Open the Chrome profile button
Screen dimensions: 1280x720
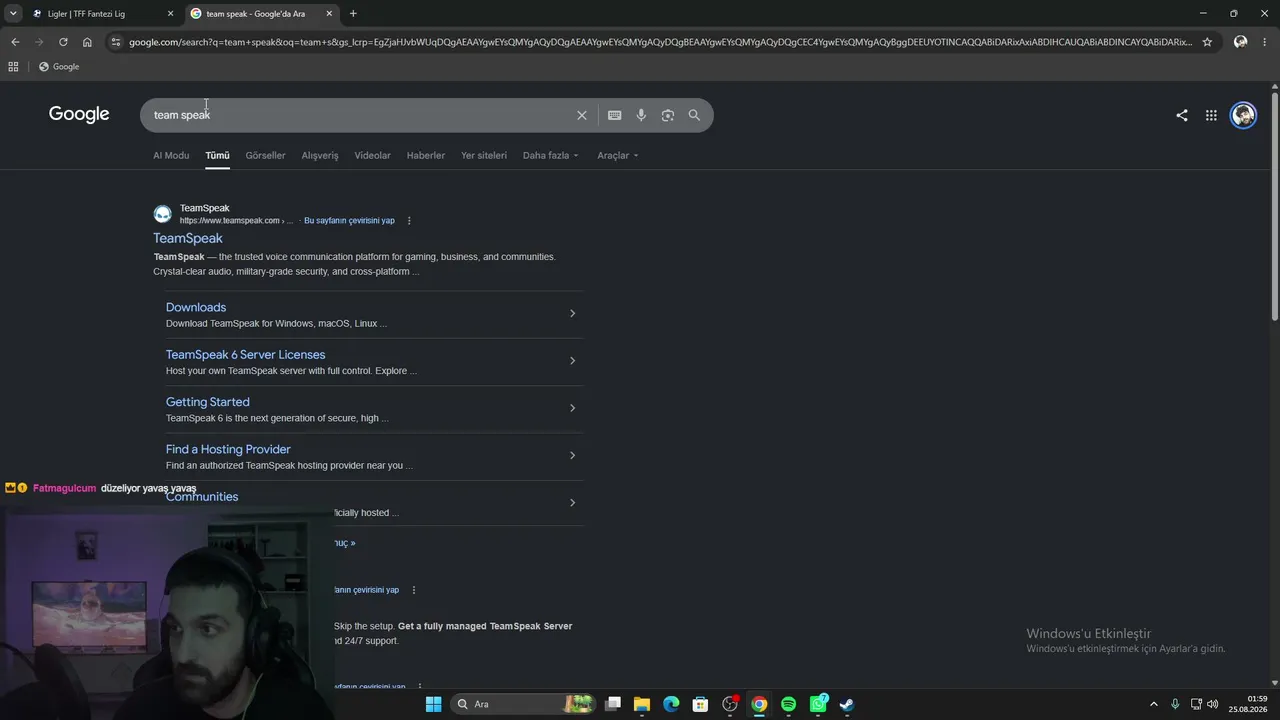1240,42
